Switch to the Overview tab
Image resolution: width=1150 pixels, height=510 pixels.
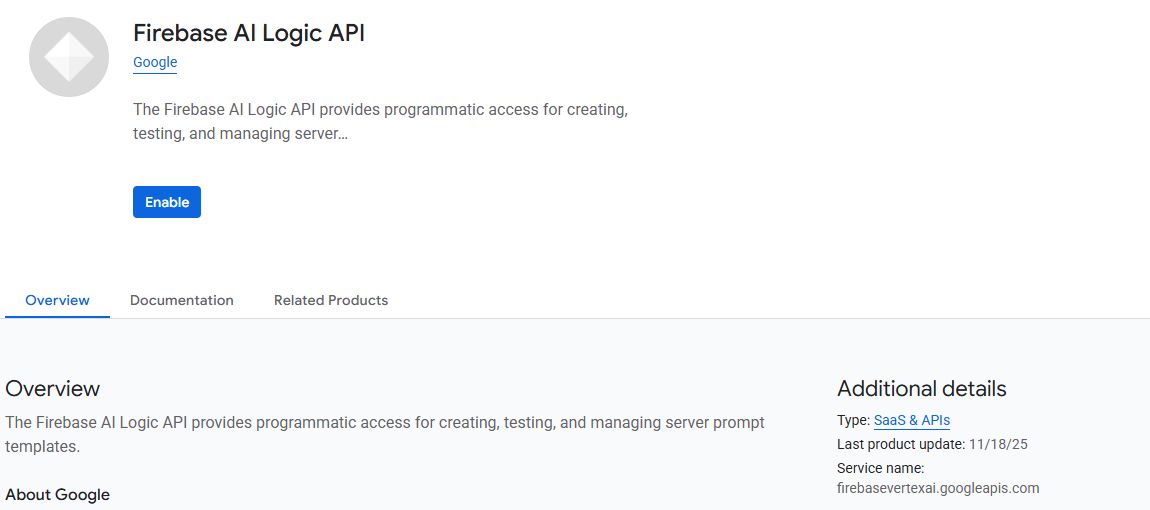57,300
